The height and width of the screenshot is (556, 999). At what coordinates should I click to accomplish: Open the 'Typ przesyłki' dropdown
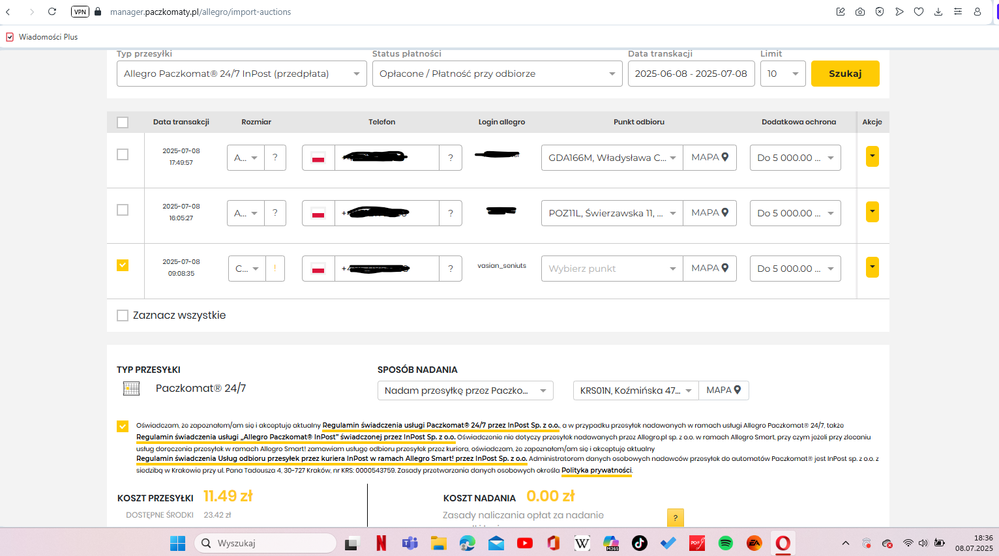point(241,74)
